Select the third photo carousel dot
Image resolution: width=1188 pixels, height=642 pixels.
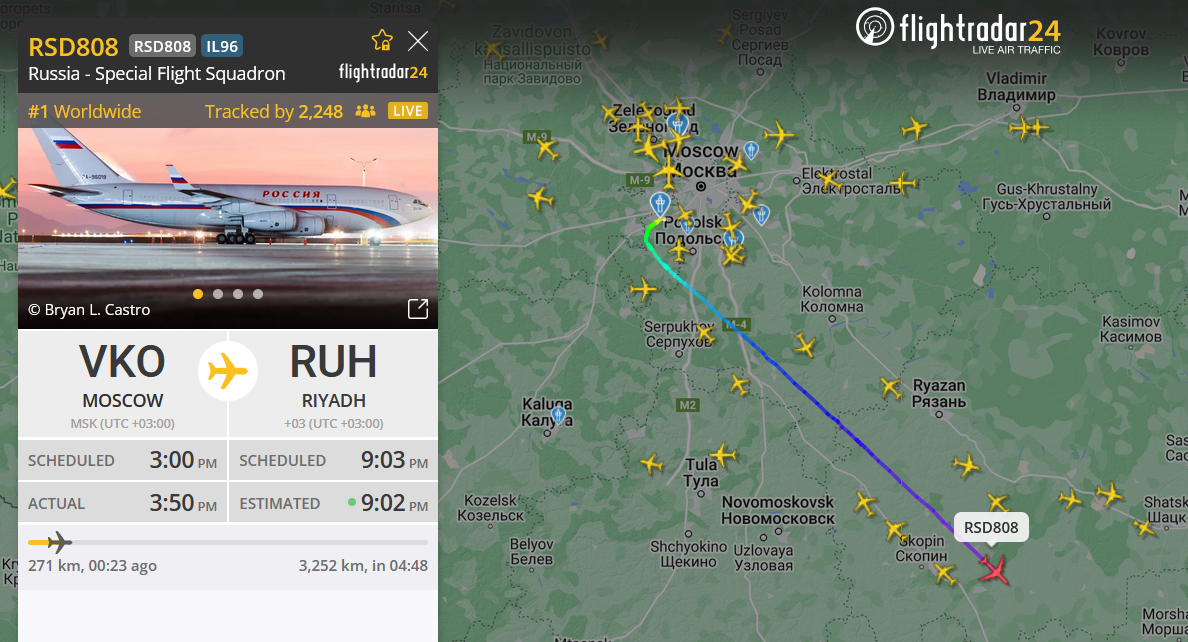[238, 294]
